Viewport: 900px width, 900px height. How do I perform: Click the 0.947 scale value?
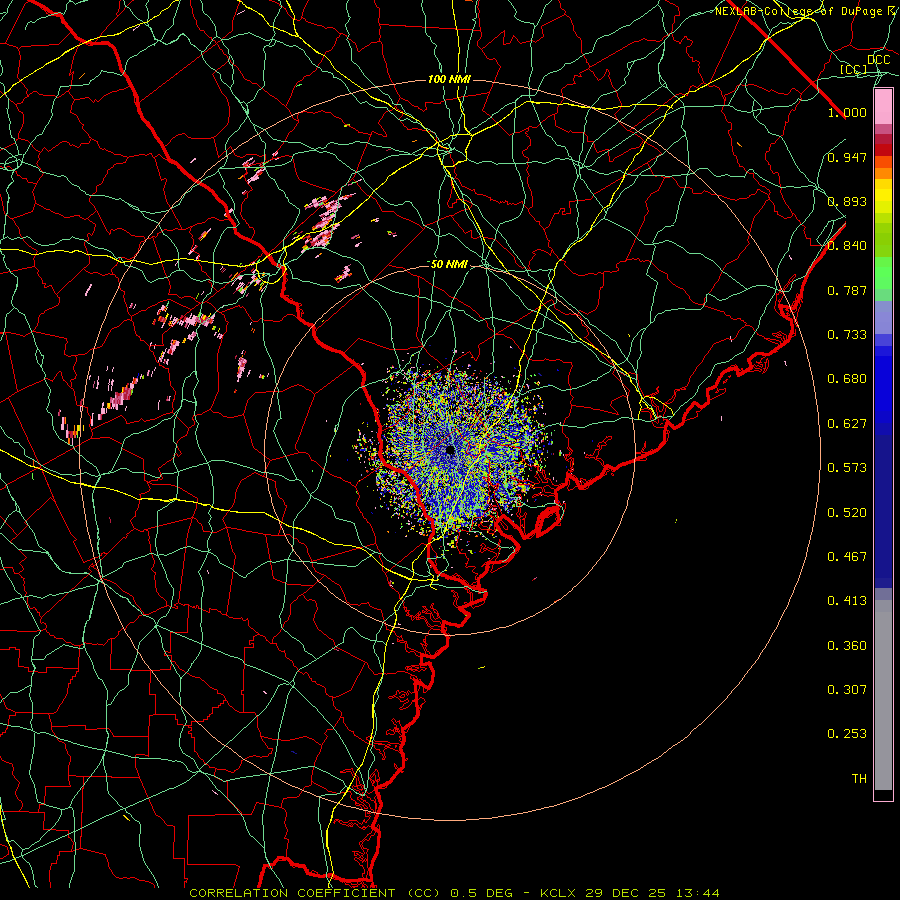coord(847,157)
